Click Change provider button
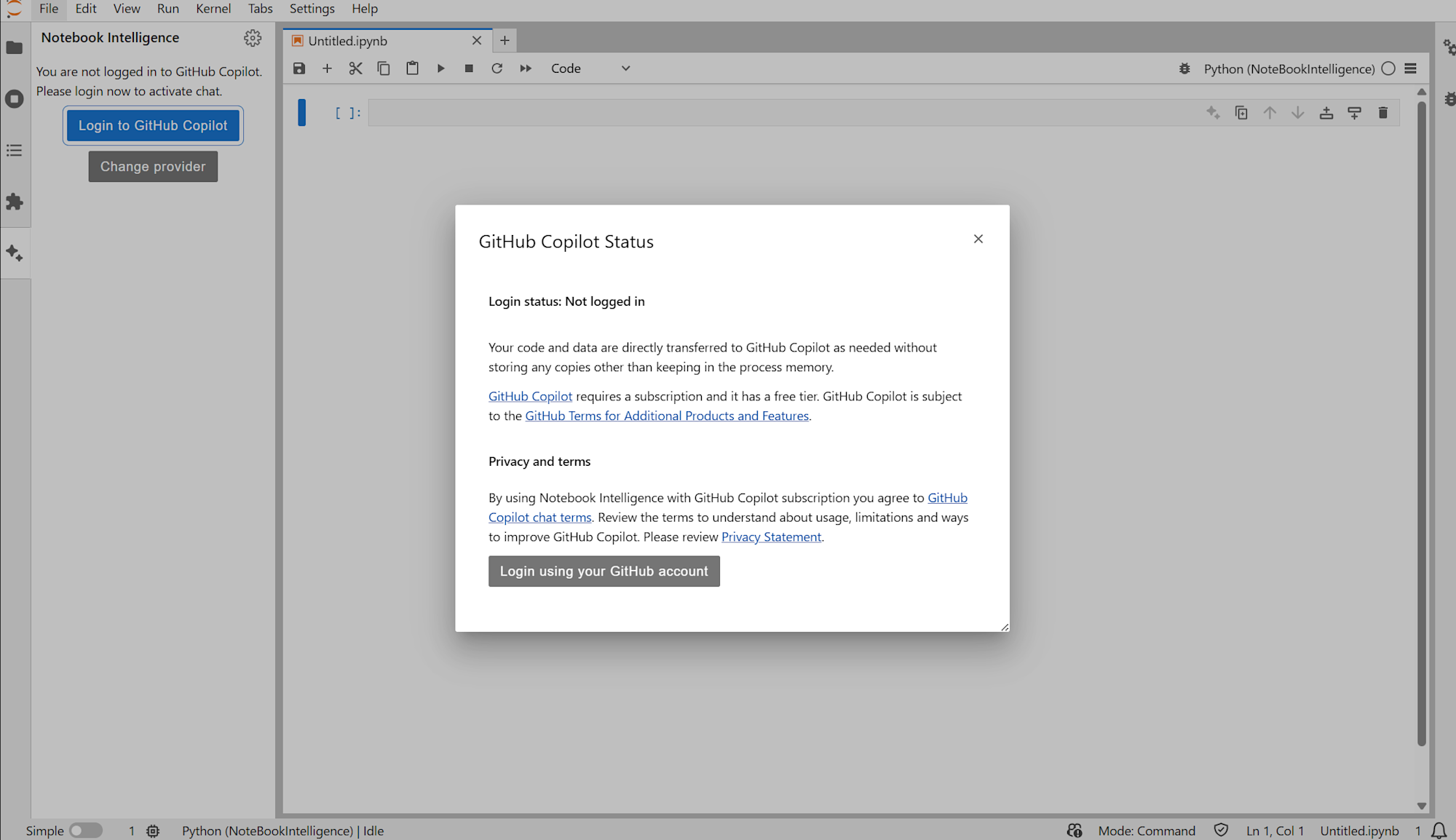 click(x=153, y=167)
